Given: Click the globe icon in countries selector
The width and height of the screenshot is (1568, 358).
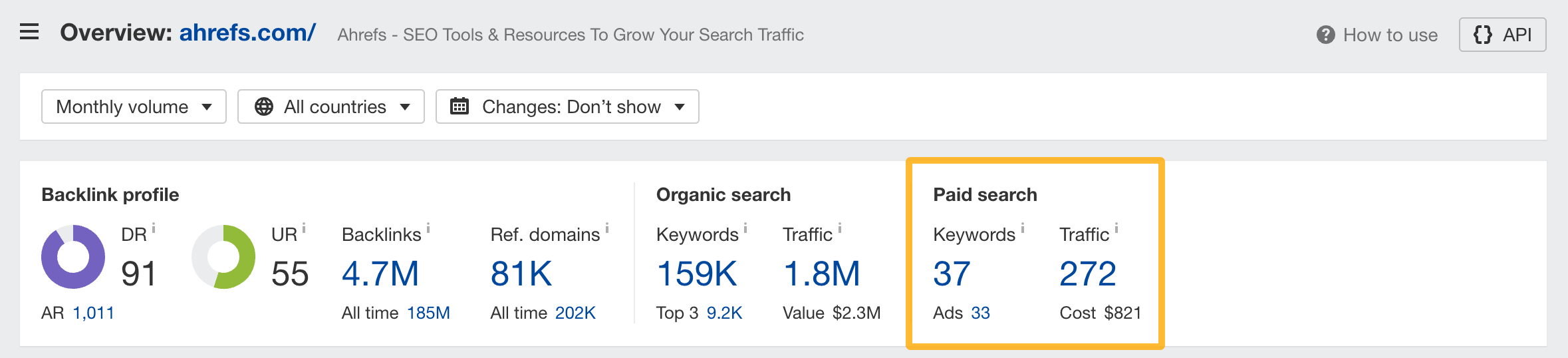Looking at the screenshot, I should pos(264,106).
